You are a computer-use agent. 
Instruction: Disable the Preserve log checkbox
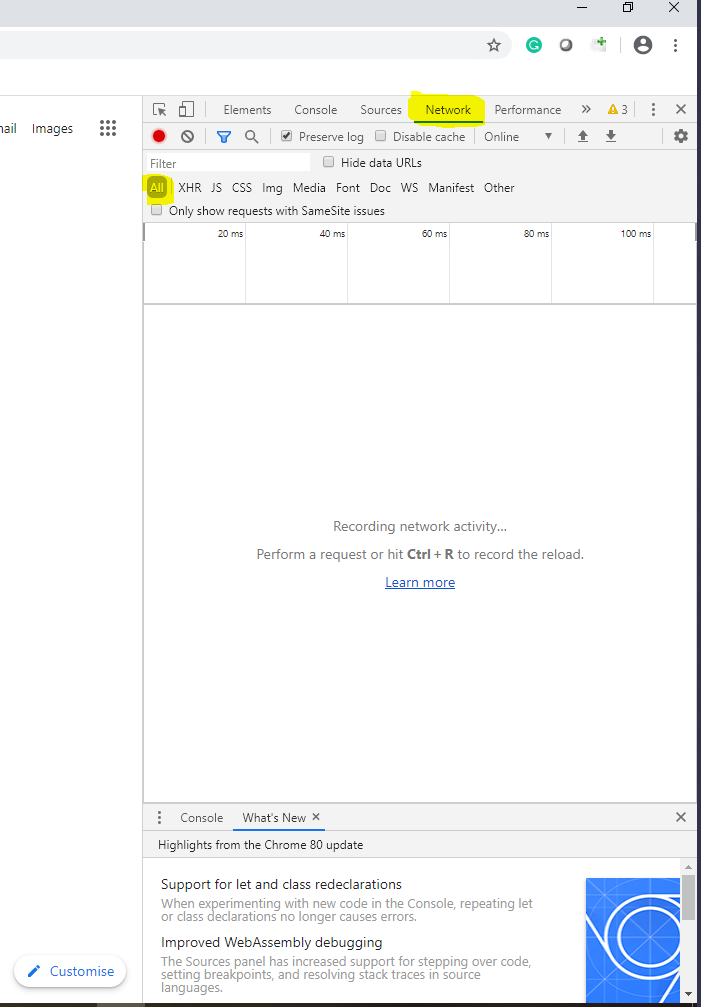(287, 136)
